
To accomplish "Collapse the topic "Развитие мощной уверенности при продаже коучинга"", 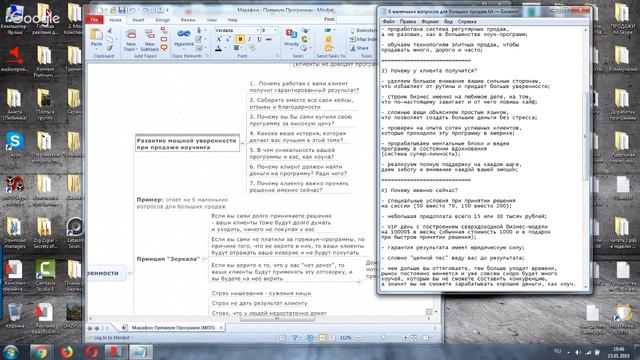I will click(242, 143).
